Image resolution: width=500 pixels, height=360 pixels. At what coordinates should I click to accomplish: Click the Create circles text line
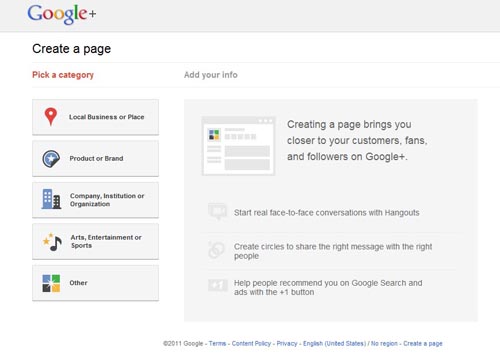pyautogui.click(x=333, y=251)
